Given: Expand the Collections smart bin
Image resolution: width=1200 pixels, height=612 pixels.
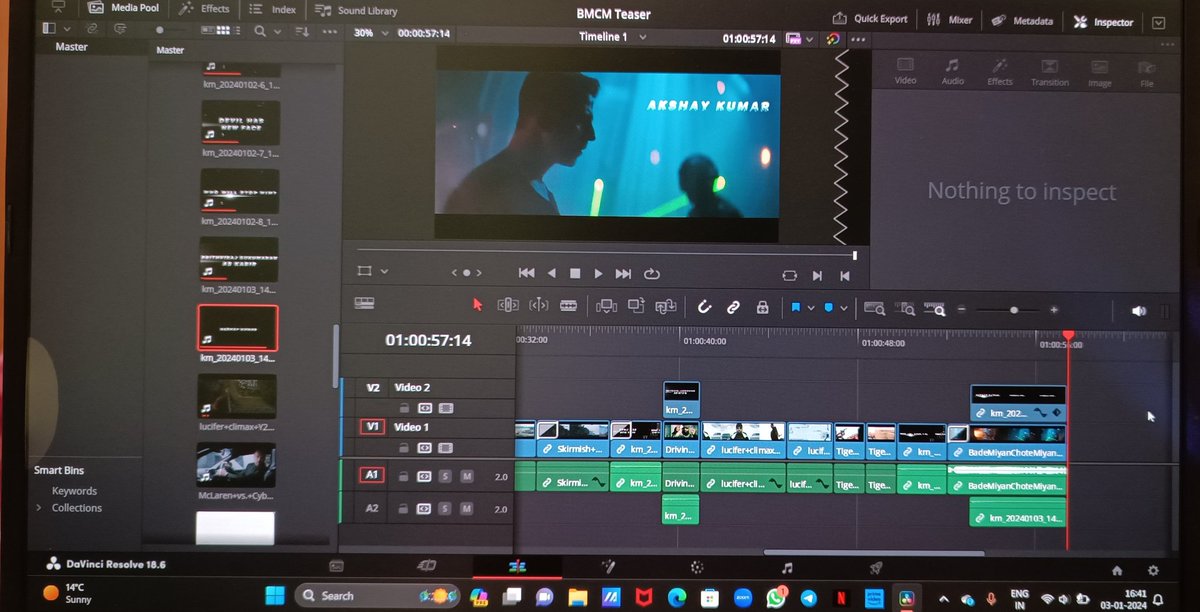Looking at the screenshot, I should coord(39,508).
